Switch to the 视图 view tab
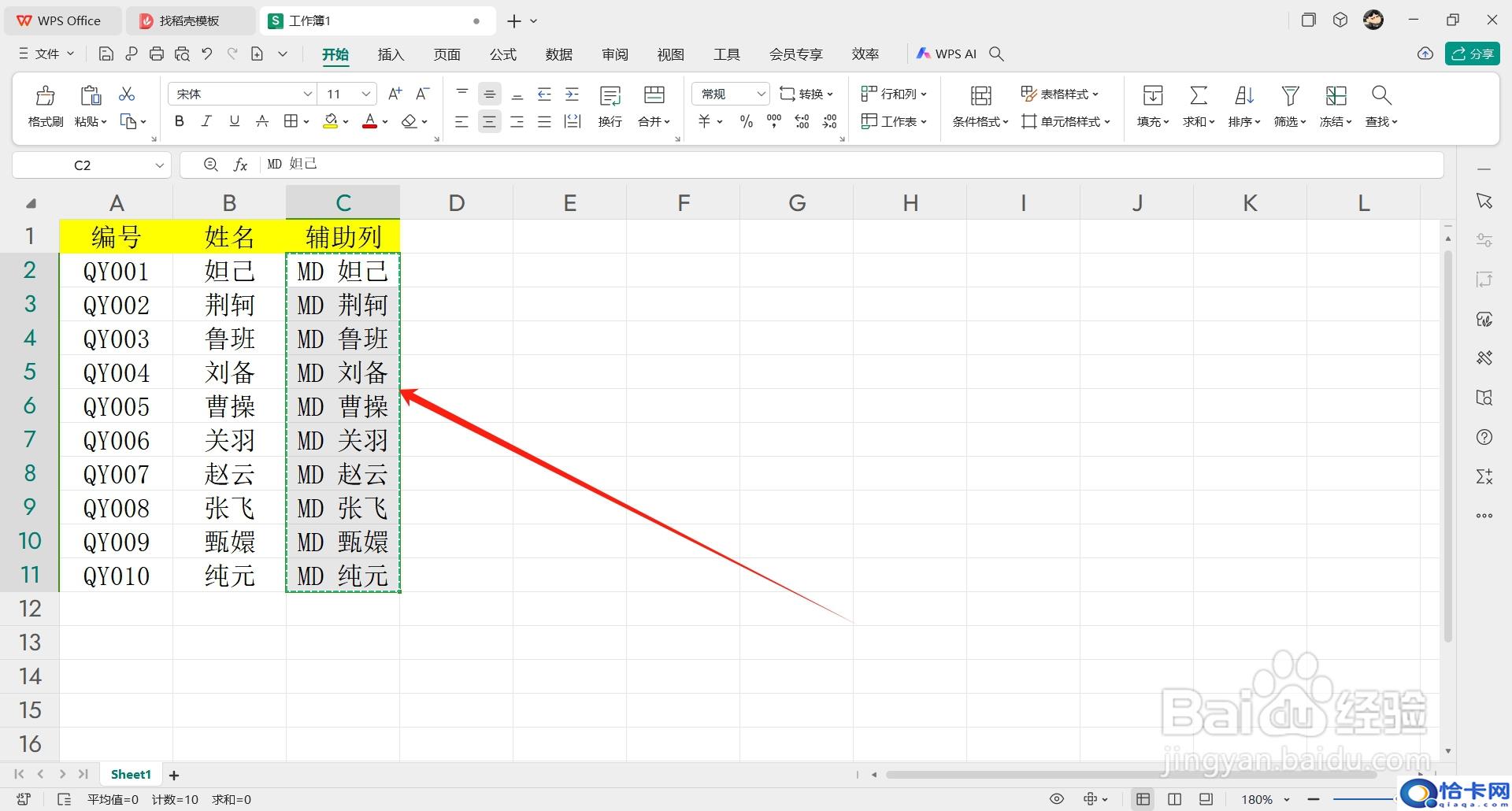Screen dimensions: 1512x811 click(x=670, y=54)
